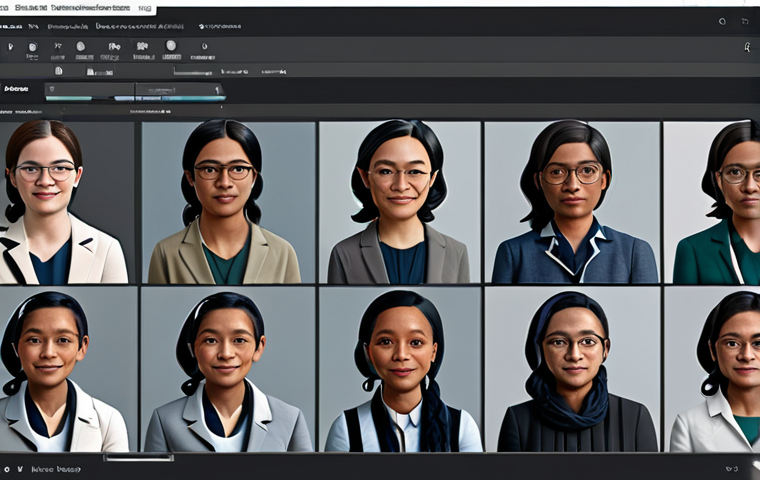Open the fifth menu item with leading dot

(x=220, y=26)
